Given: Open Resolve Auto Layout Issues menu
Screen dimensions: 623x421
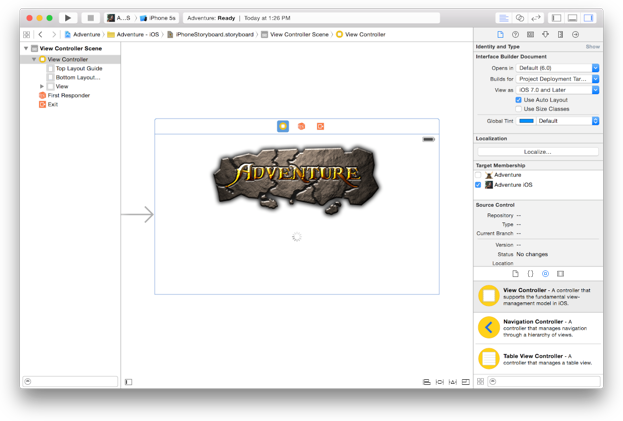Looking at the screenshot, I should pyautogui.click(x=453, y=382).
